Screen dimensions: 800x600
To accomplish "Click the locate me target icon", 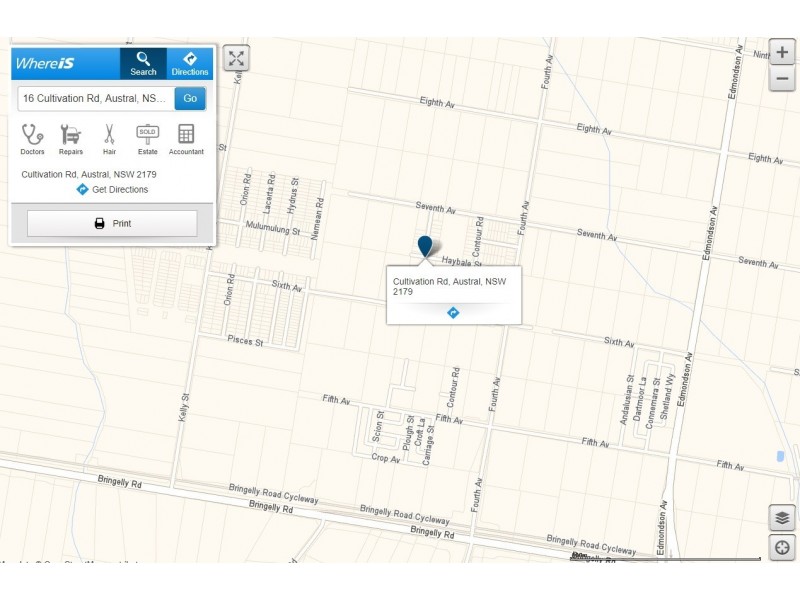I will [782, 547].
